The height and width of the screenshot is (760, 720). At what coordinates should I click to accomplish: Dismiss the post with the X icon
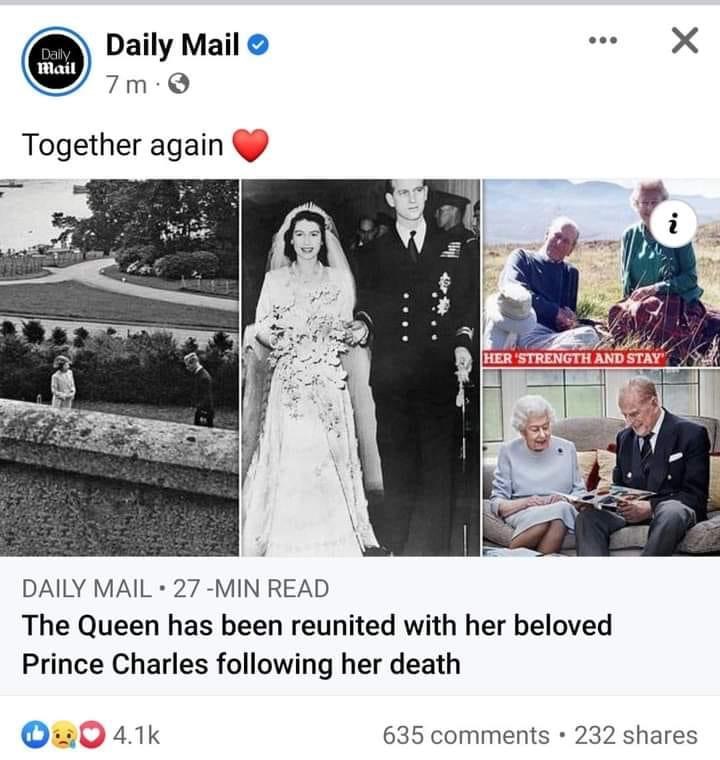point(685,40)
